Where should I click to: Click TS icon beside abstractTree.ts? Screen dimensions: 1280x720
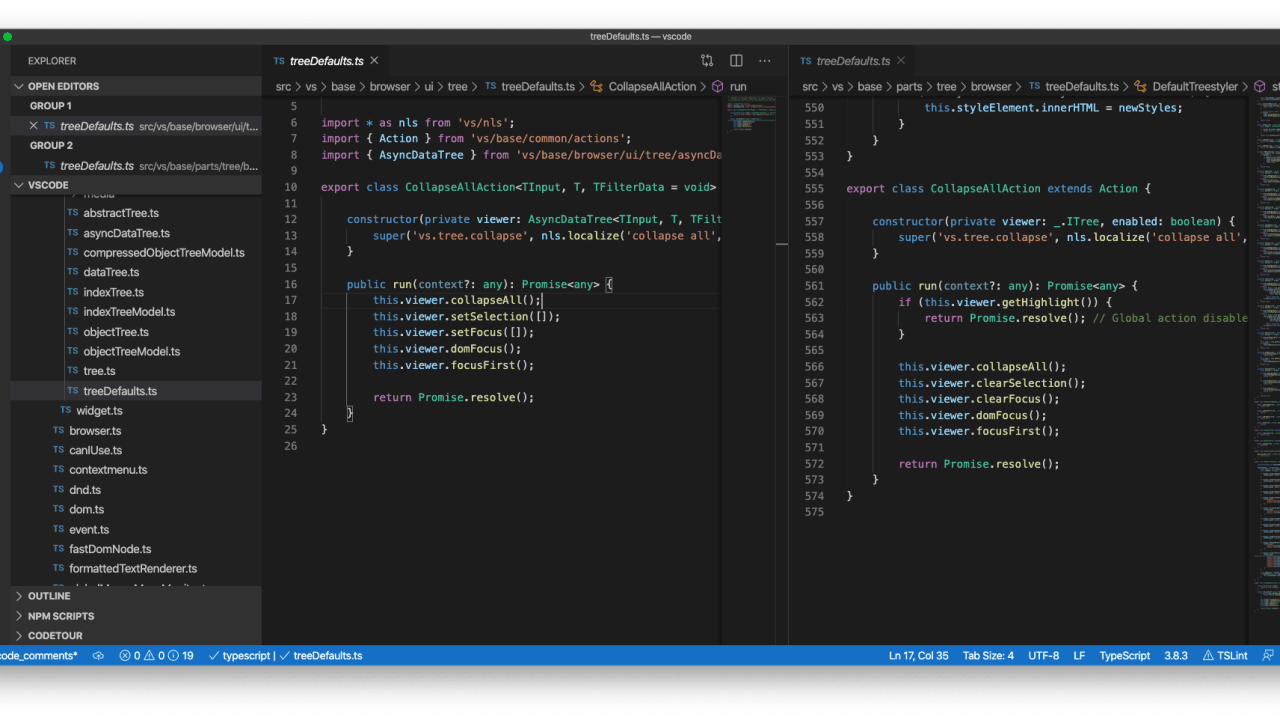(x=73, y=213)
